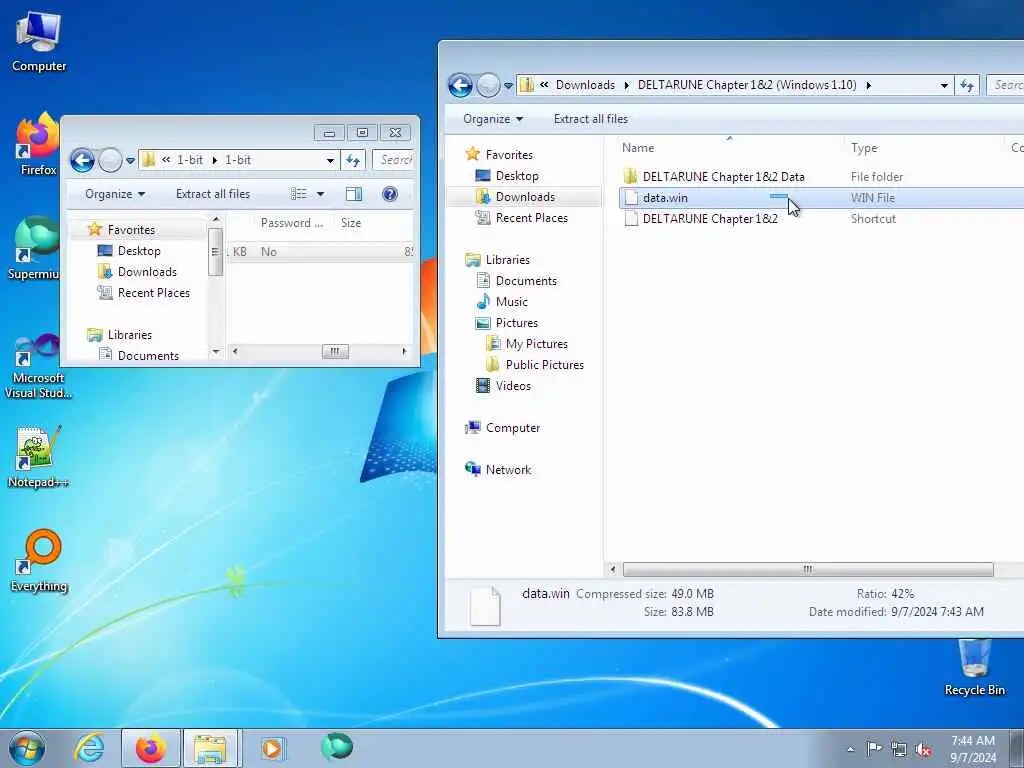Select My Pictures in DELTARUNE window sidebar

[x=536, y=344]
